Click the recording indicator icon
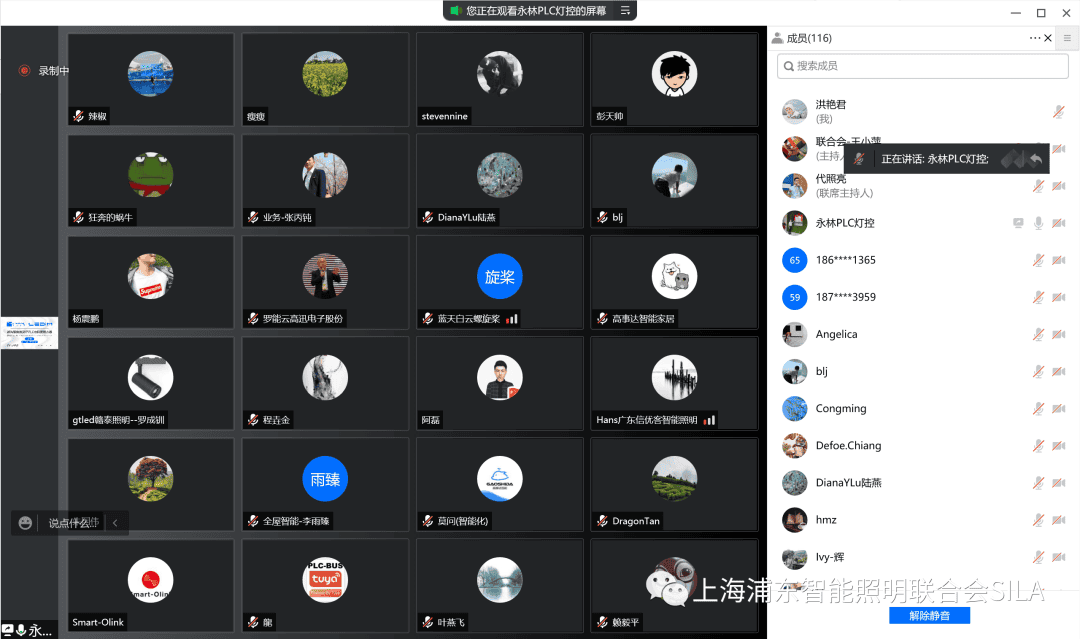This screenshot has height=639, width=1080. [24, 70]
